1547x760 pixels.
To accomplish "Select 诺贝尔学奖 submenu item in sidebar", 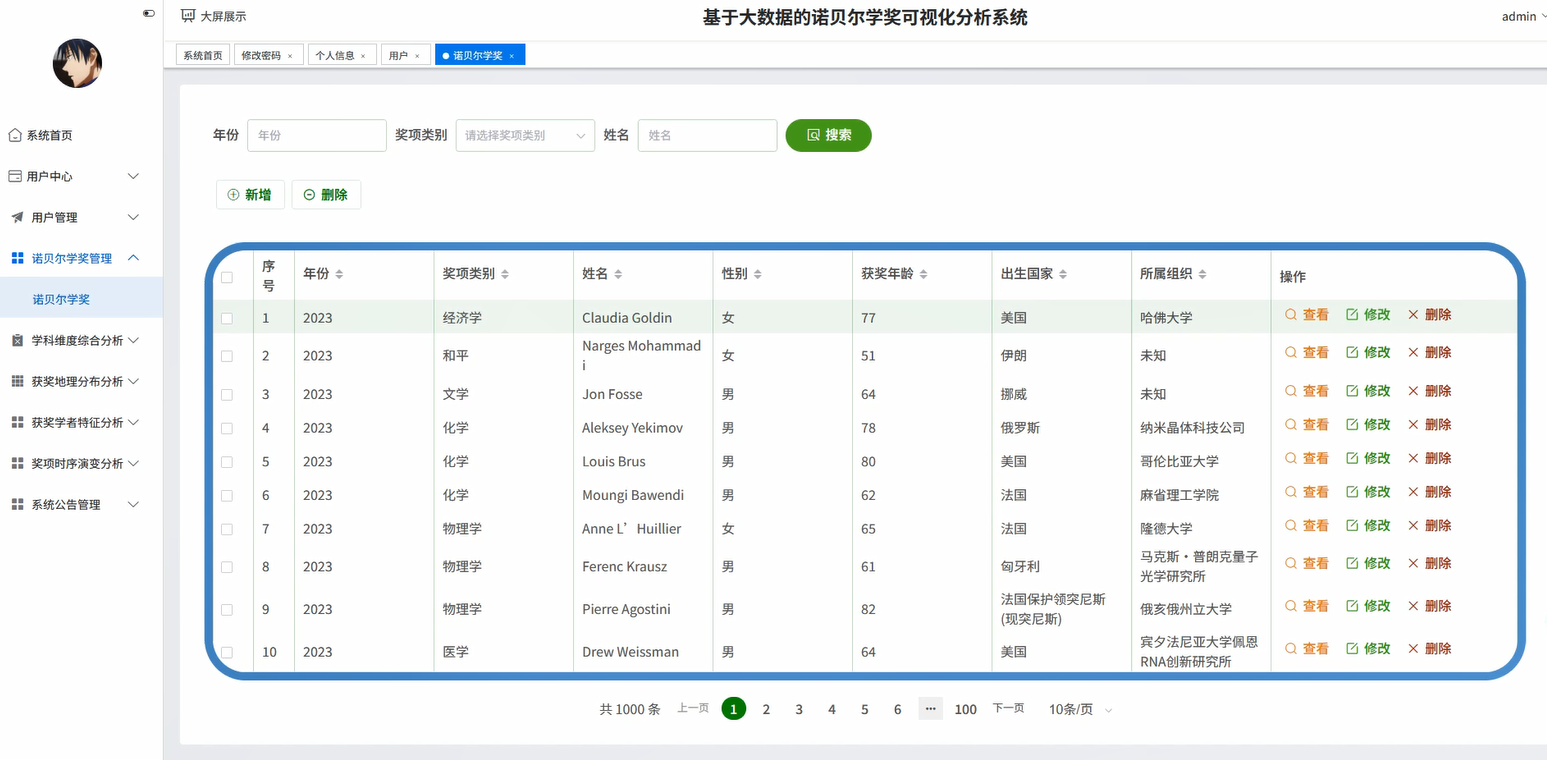I will 81,299.
